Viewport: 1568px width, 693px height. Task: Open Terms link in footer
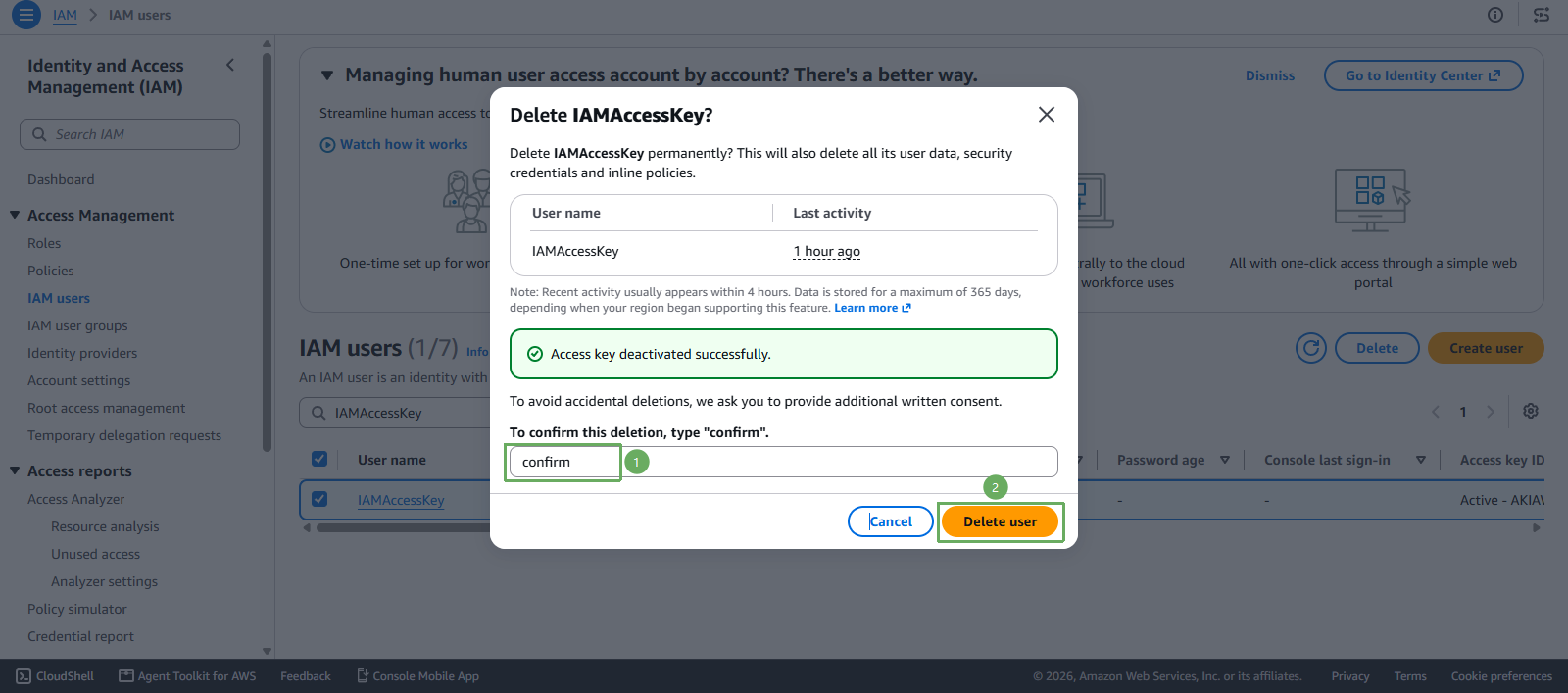point(1410,676)
